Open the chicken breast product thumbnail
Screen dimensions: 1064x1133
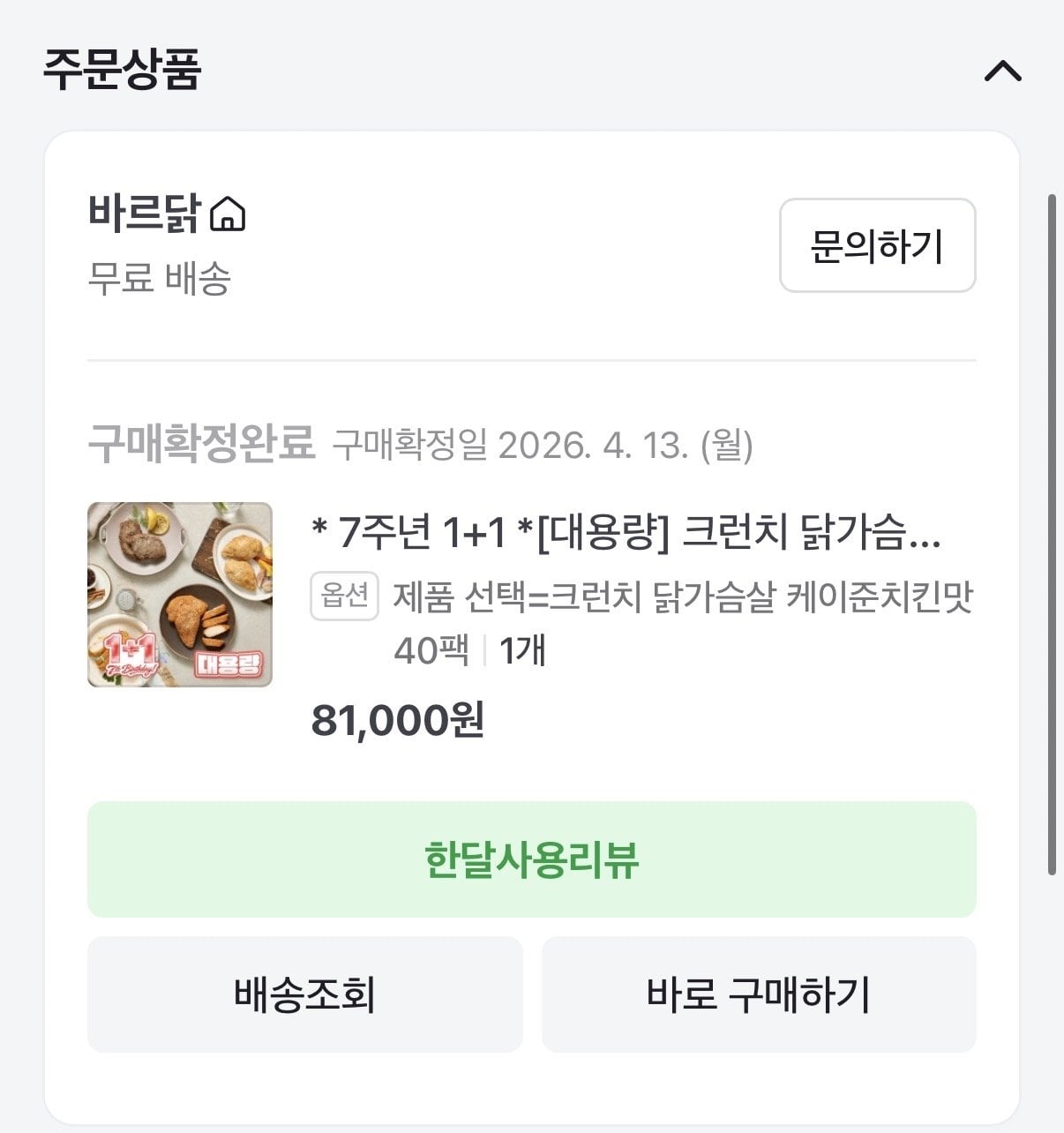[x=180, y=595]
